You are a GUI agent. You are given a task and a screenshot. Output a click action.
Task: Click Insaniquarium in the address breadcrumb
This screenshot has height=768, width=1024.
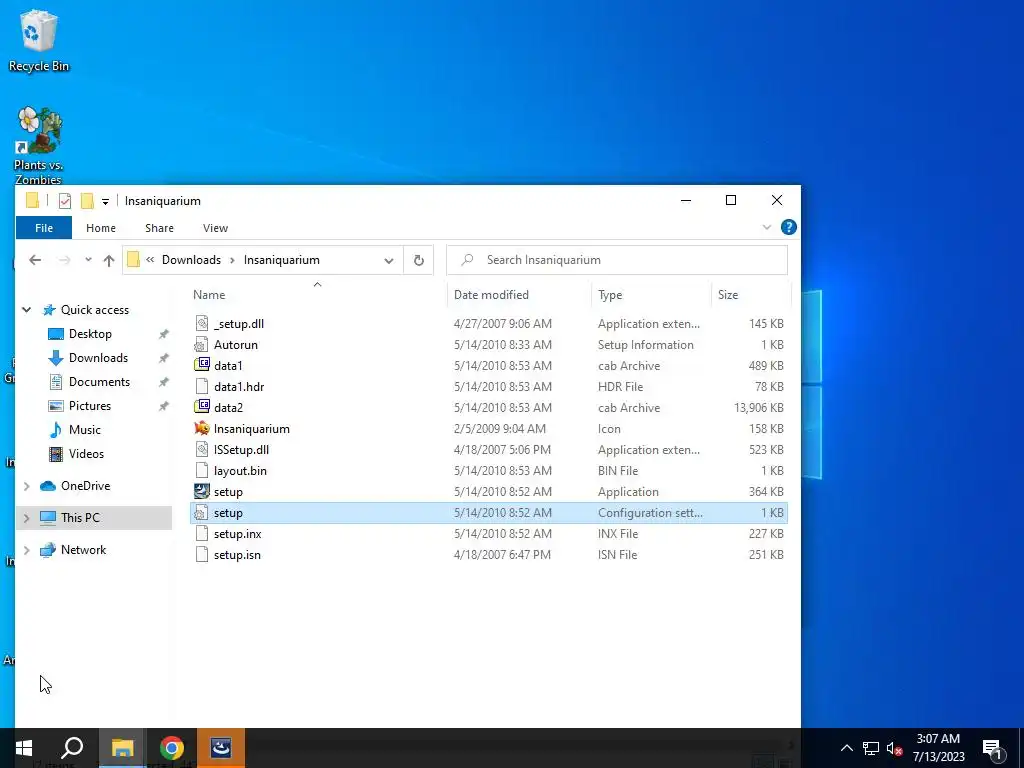coord(281,260)
